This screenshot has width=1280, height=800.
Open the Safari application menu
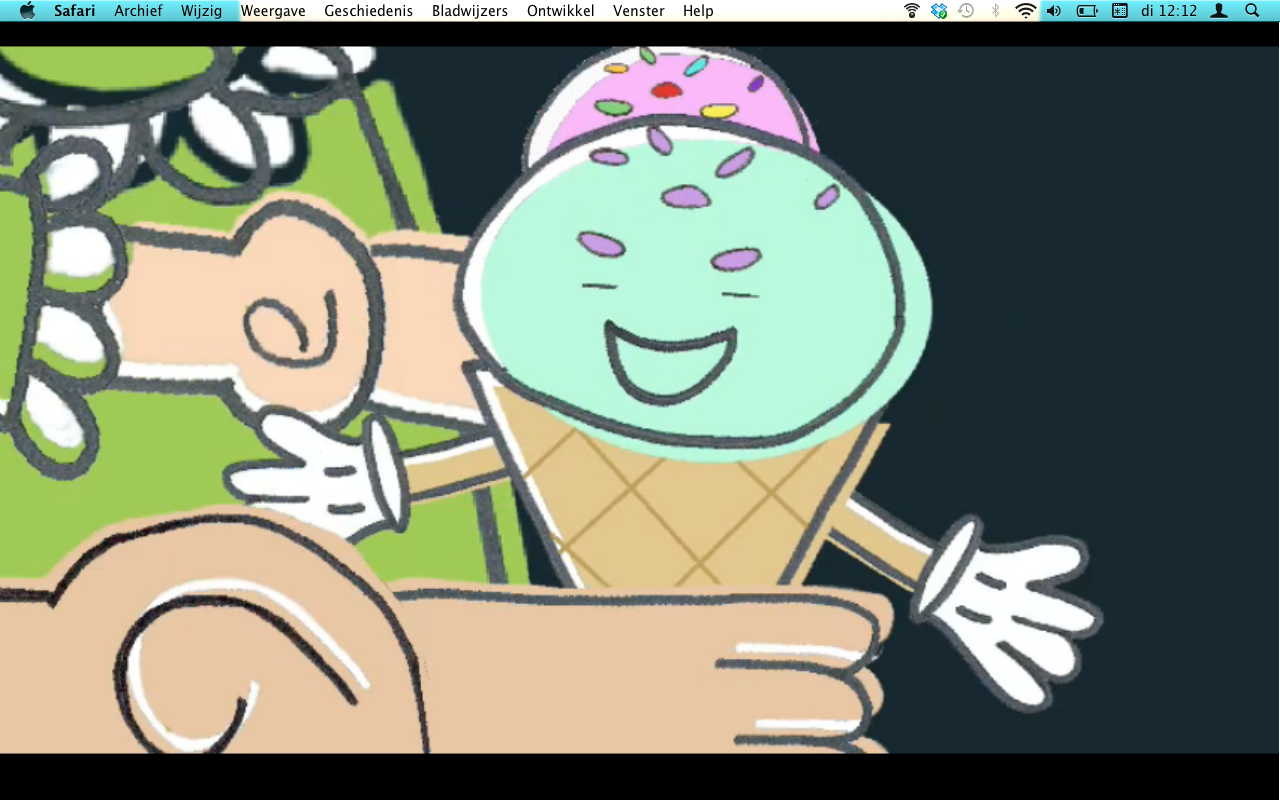pos(75,11)
